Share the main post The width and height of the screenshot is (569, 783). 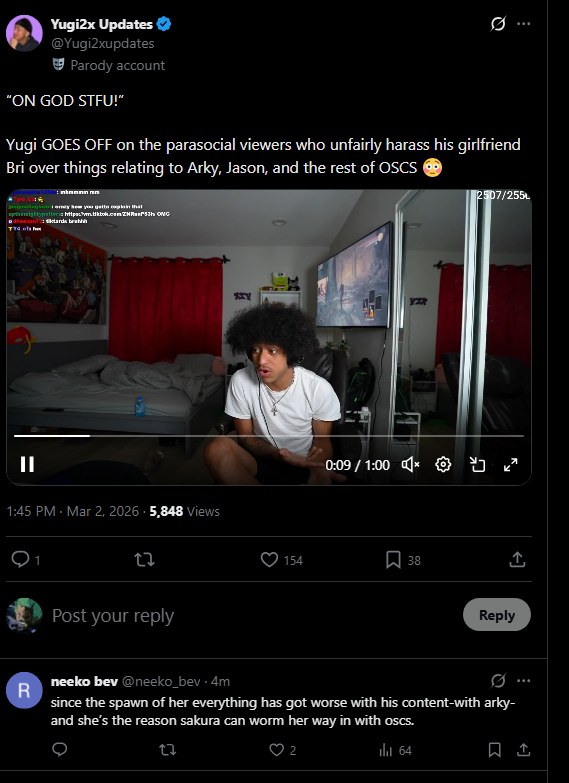coord(517,559)
